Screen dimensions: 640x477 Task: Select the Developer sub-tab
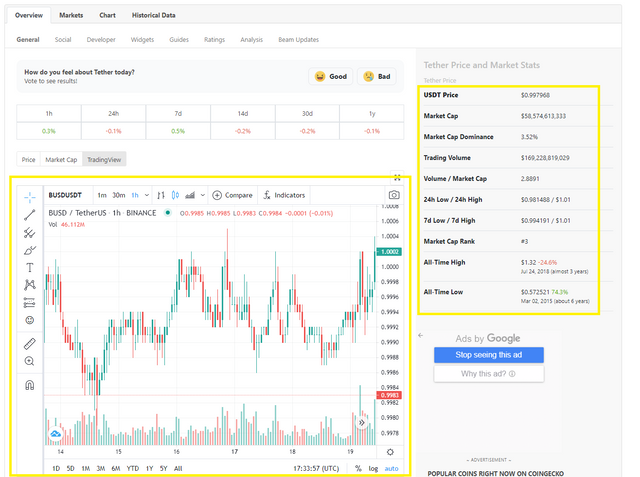tap(101, 40)
